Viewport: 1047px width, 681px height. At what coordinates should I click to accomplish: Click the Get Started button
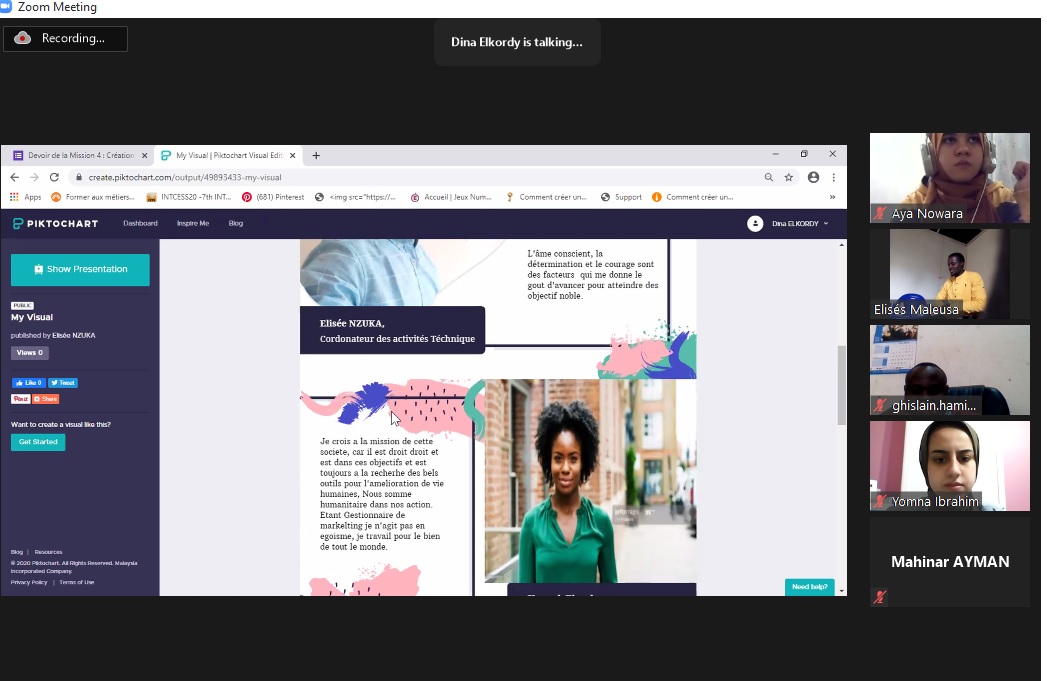[38, 442]
